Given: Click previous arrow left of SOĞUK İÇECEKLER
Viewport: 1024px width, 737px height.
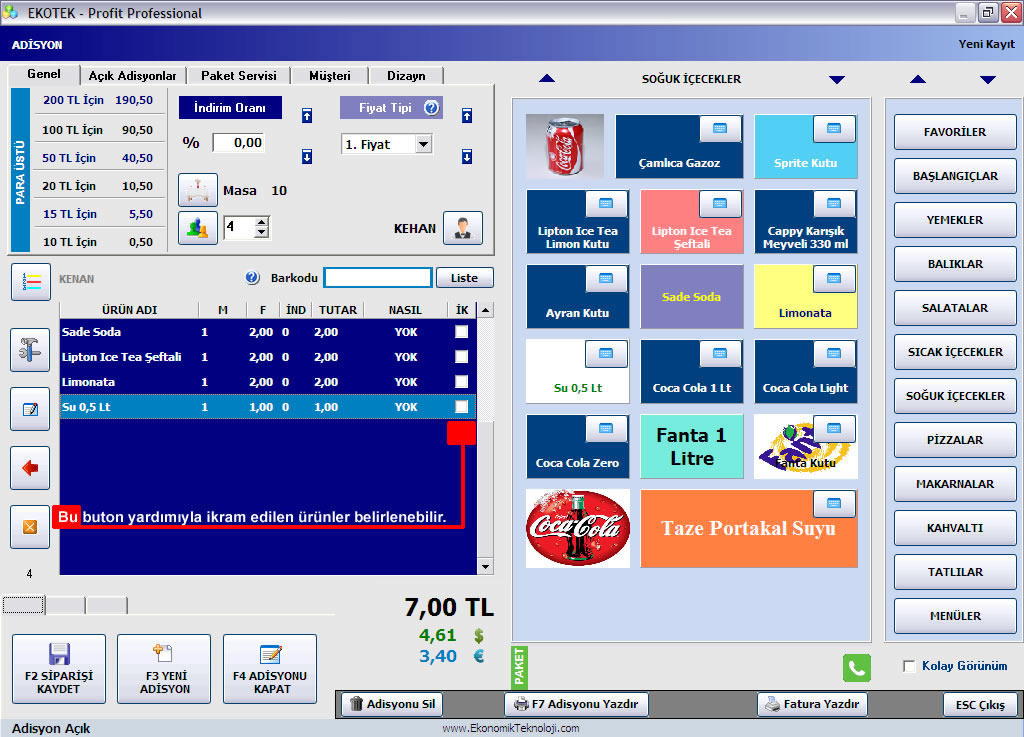Looking at the screenshot, I should click(x=547, y=79).
